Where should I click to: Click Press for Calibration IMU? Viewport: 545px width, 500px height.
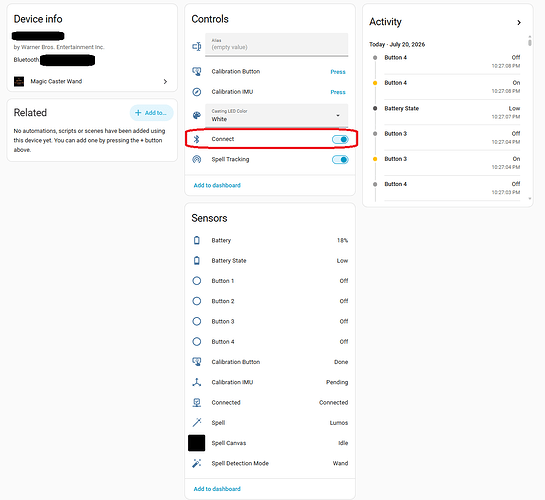click(x=338, y=92)
